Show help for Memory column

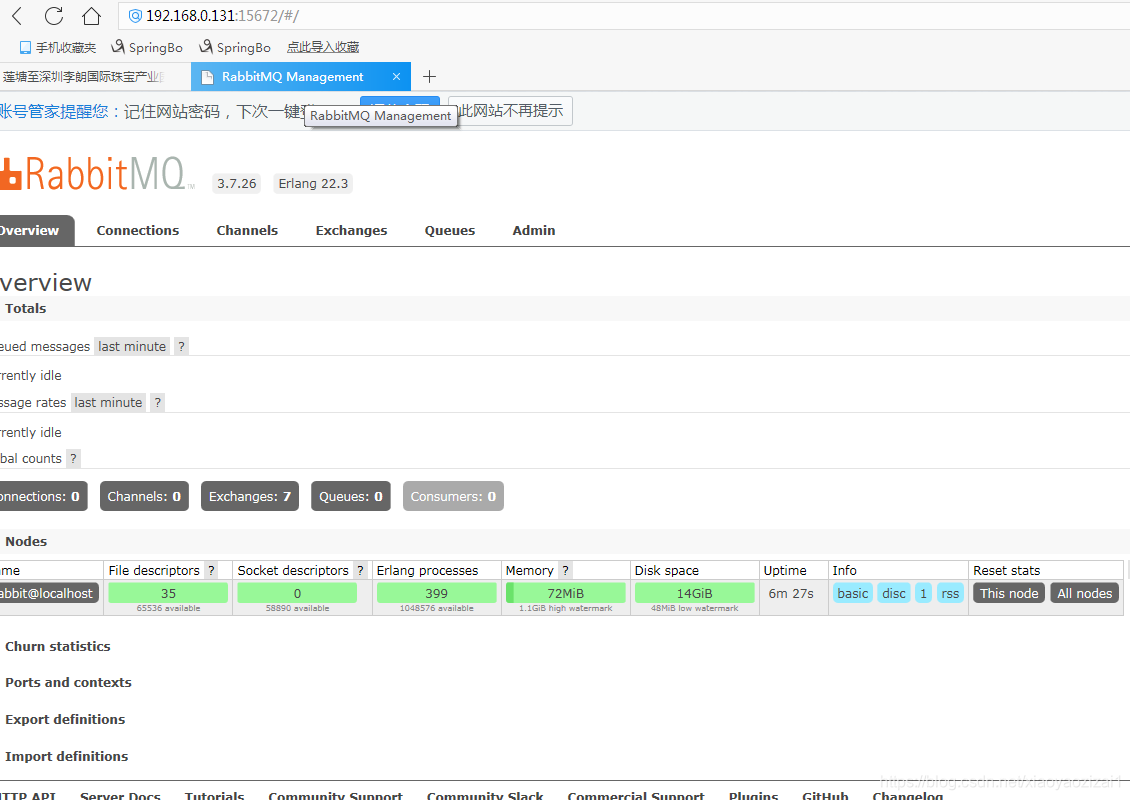pos(566,571)
